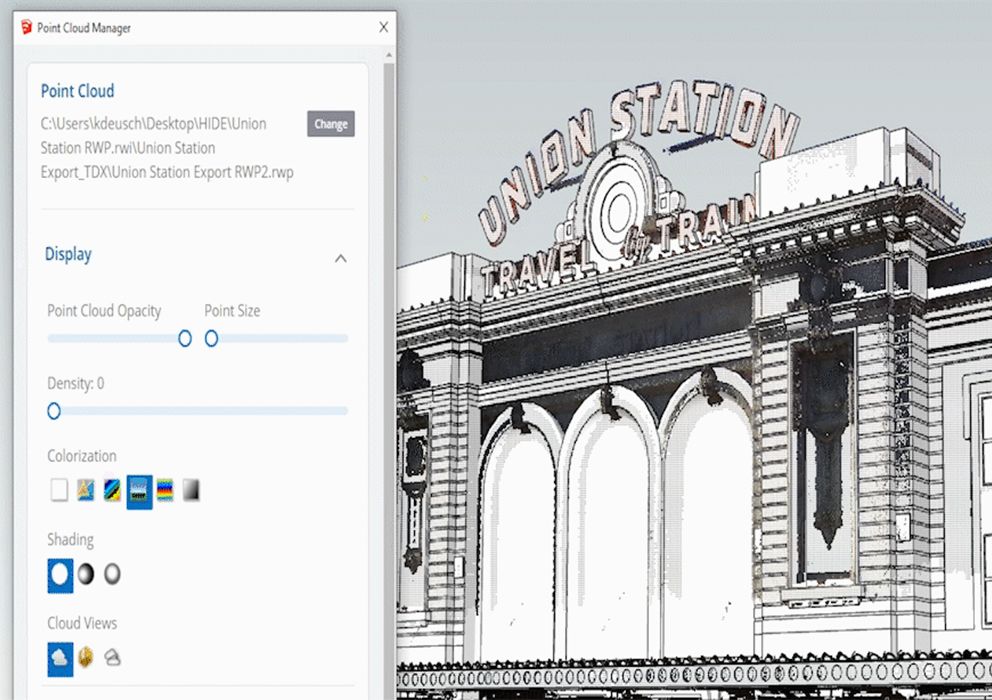Screen dimensions: 992x700
Task: Apply the rainbow-stripe colorization mode
Action: [x=165, y=490]
